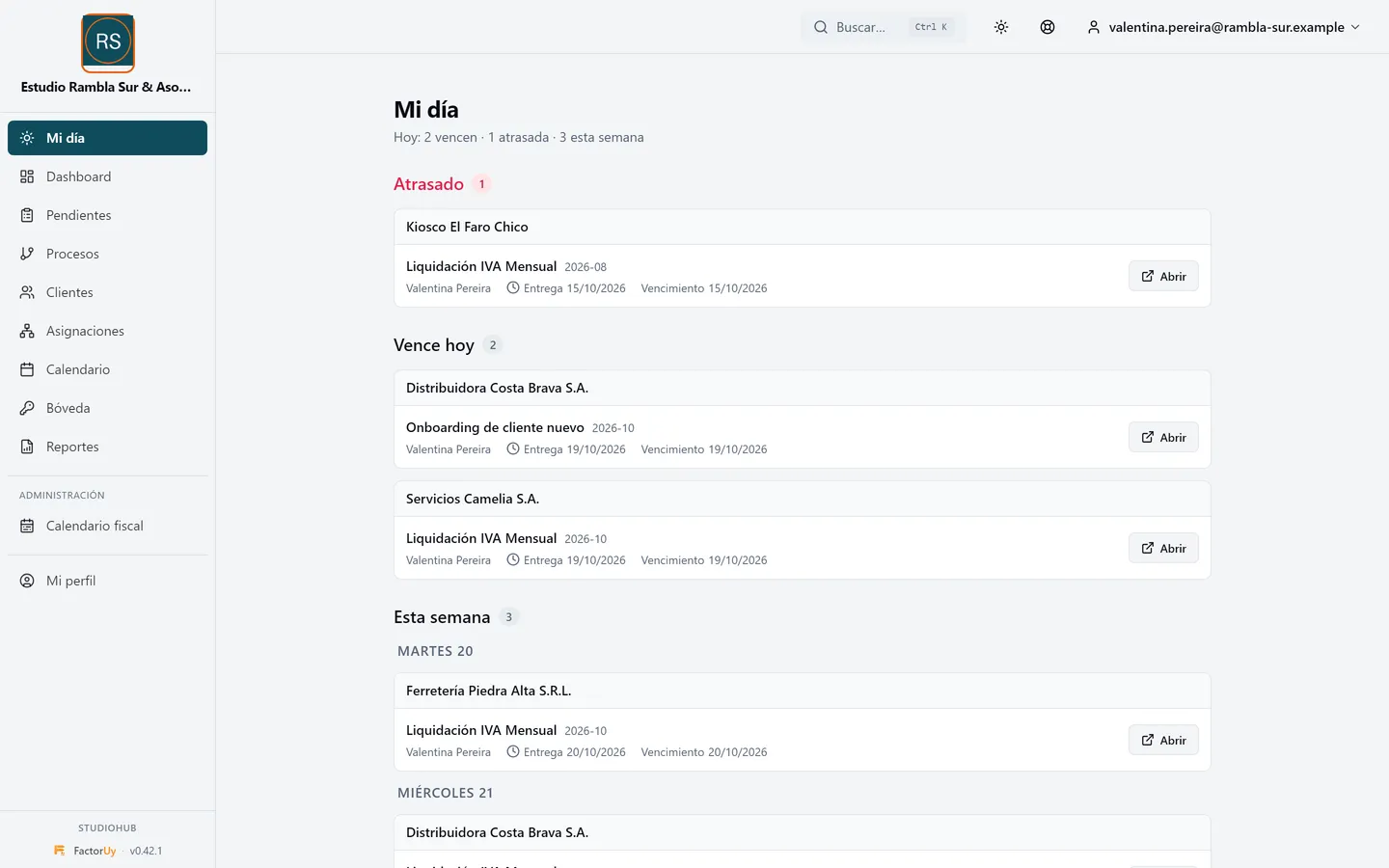Click Entrega 20/10/2026 text
Image resolution: width=1389 pixels, height=868 pixels.
[x=574, y=752]
